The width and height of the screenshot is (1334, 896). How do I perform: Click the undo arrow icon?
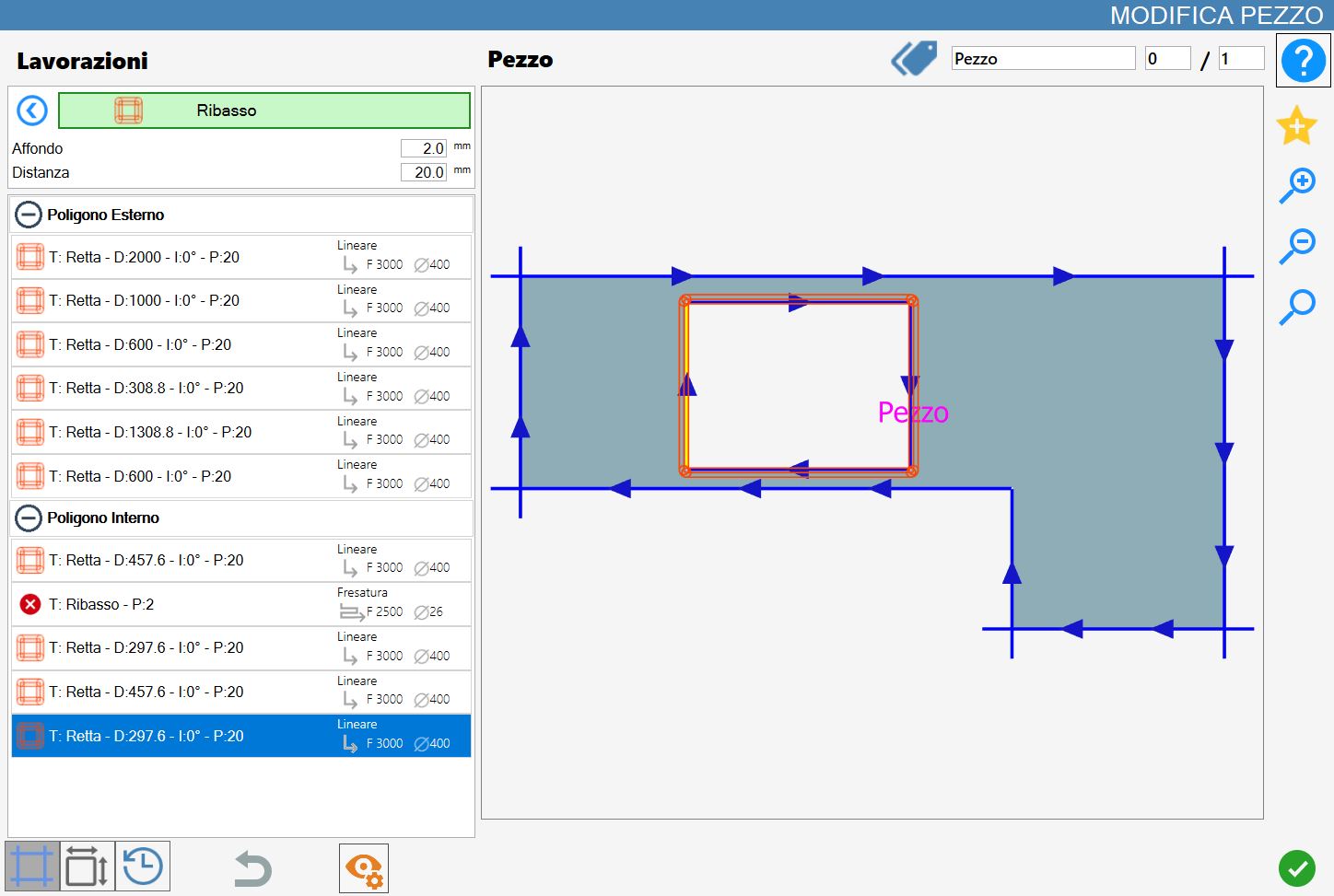coord(252,868)
